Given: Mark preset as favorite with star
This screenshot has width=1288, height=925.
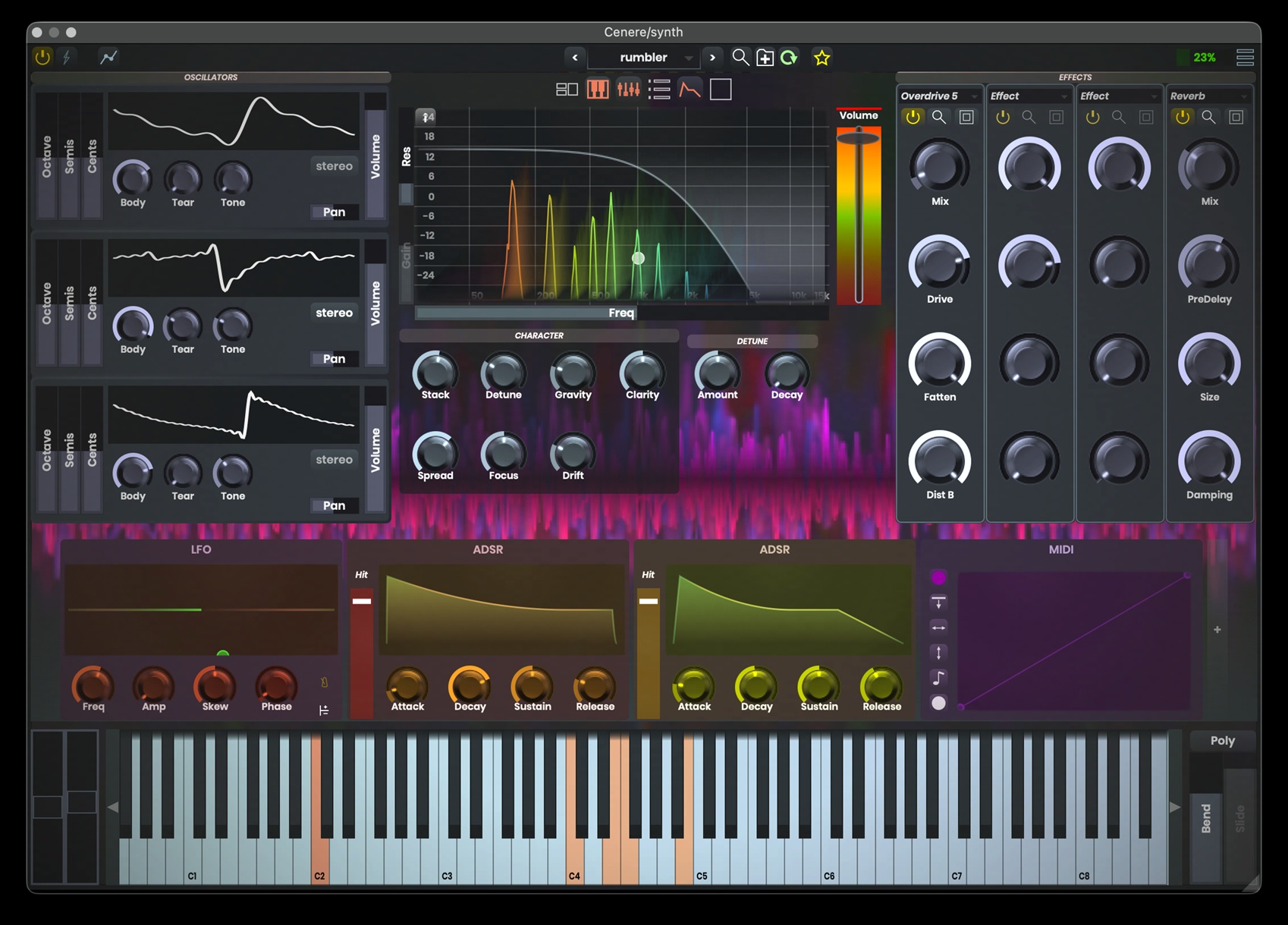Looking at the screenshot, I should 821,58.
